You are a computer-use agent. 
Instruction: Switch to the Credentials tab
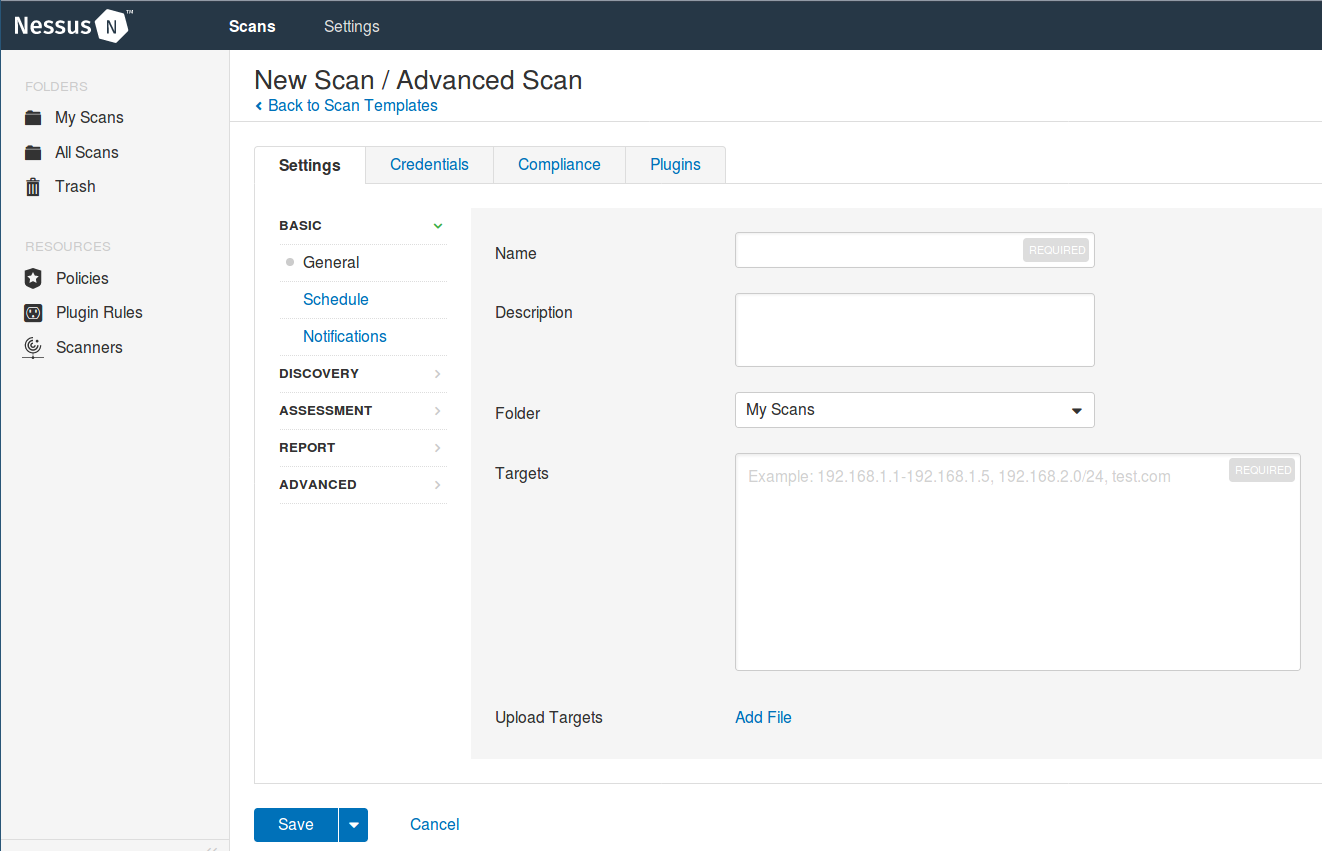click(429, 165)
